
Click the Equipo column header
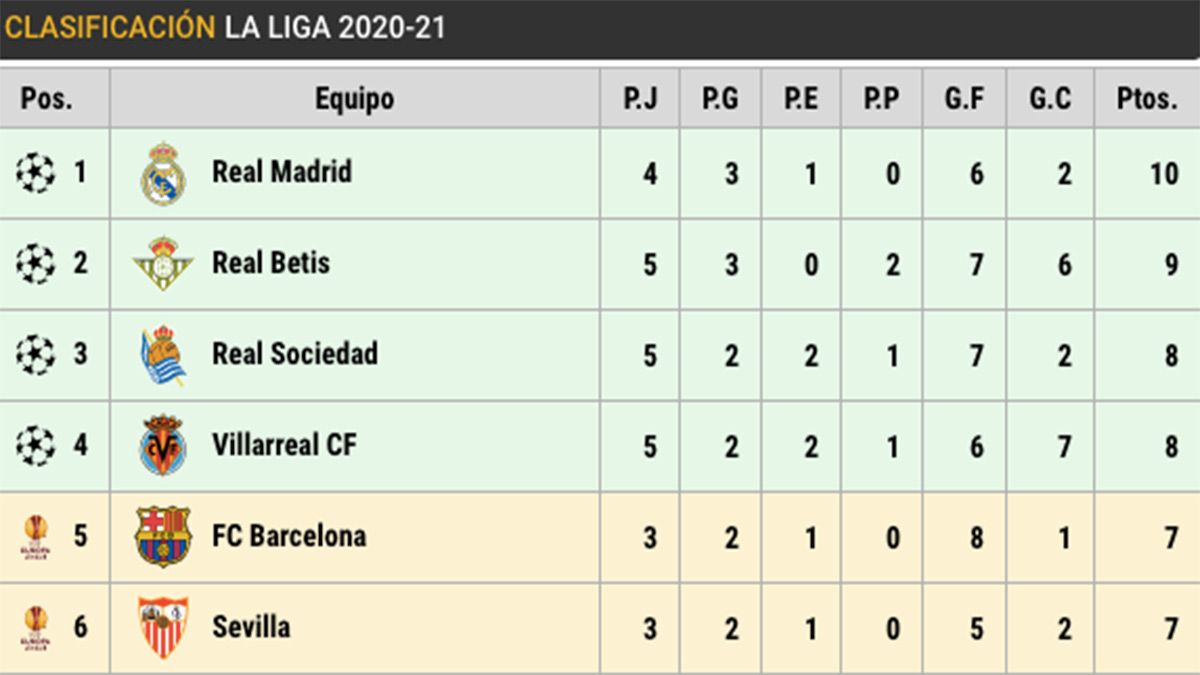[354, 98]
